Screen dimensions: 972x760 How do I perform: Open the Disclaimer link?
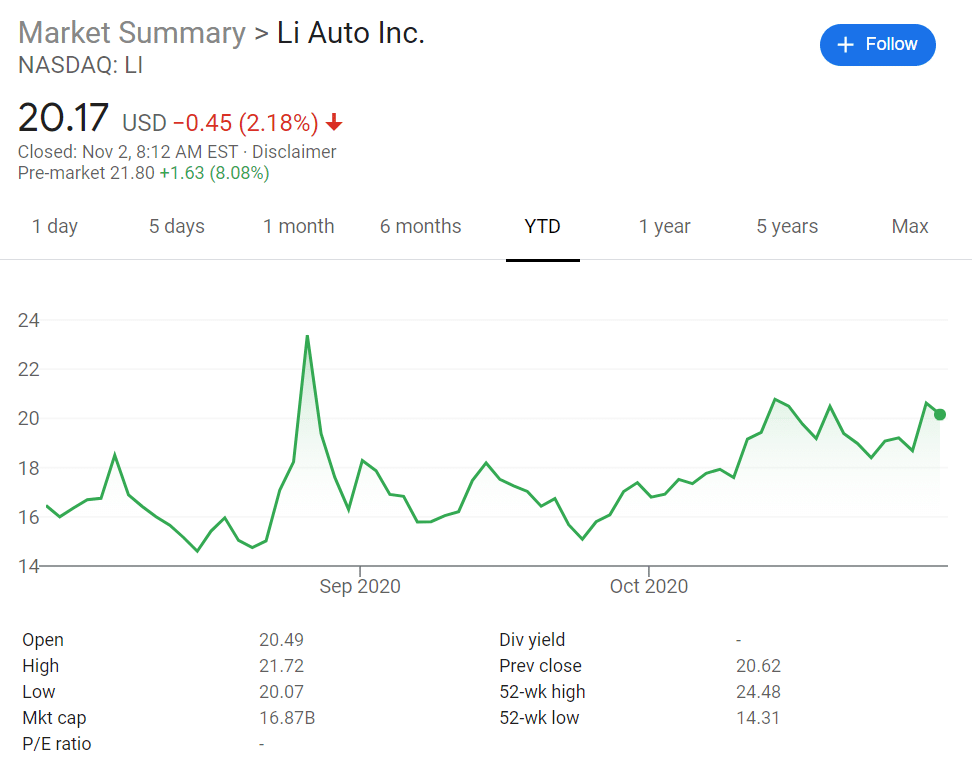[x=294, y=152]
